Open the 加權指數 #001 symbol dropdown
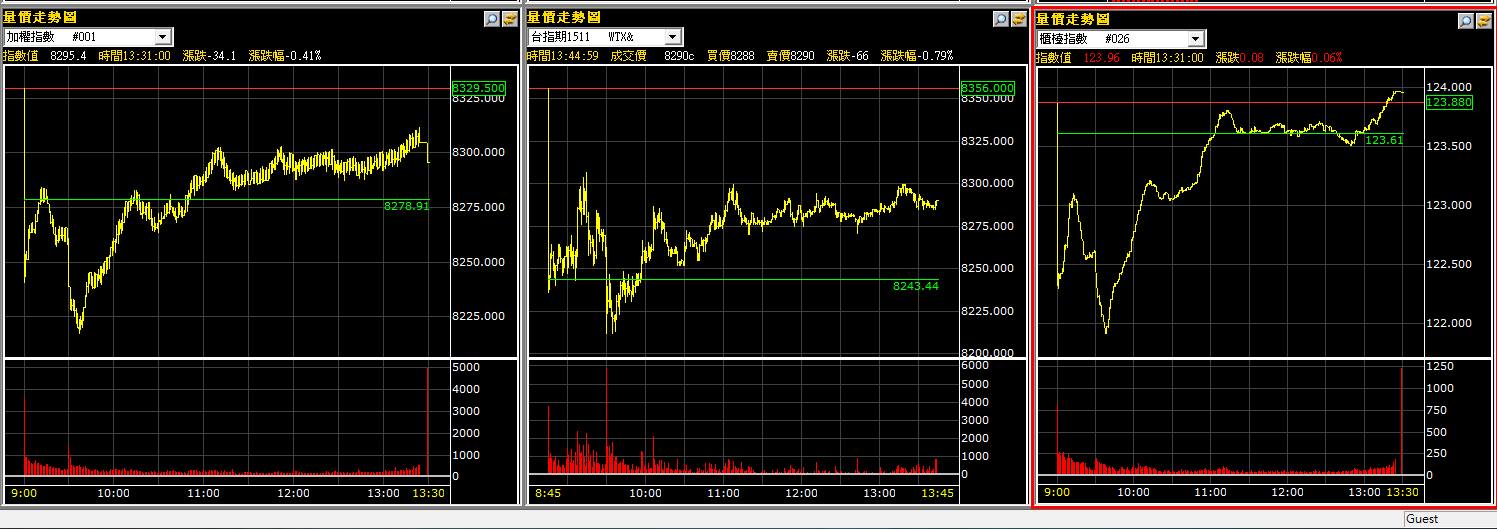Viewport: 1497px width, 529px height. [x=163, y=36]
